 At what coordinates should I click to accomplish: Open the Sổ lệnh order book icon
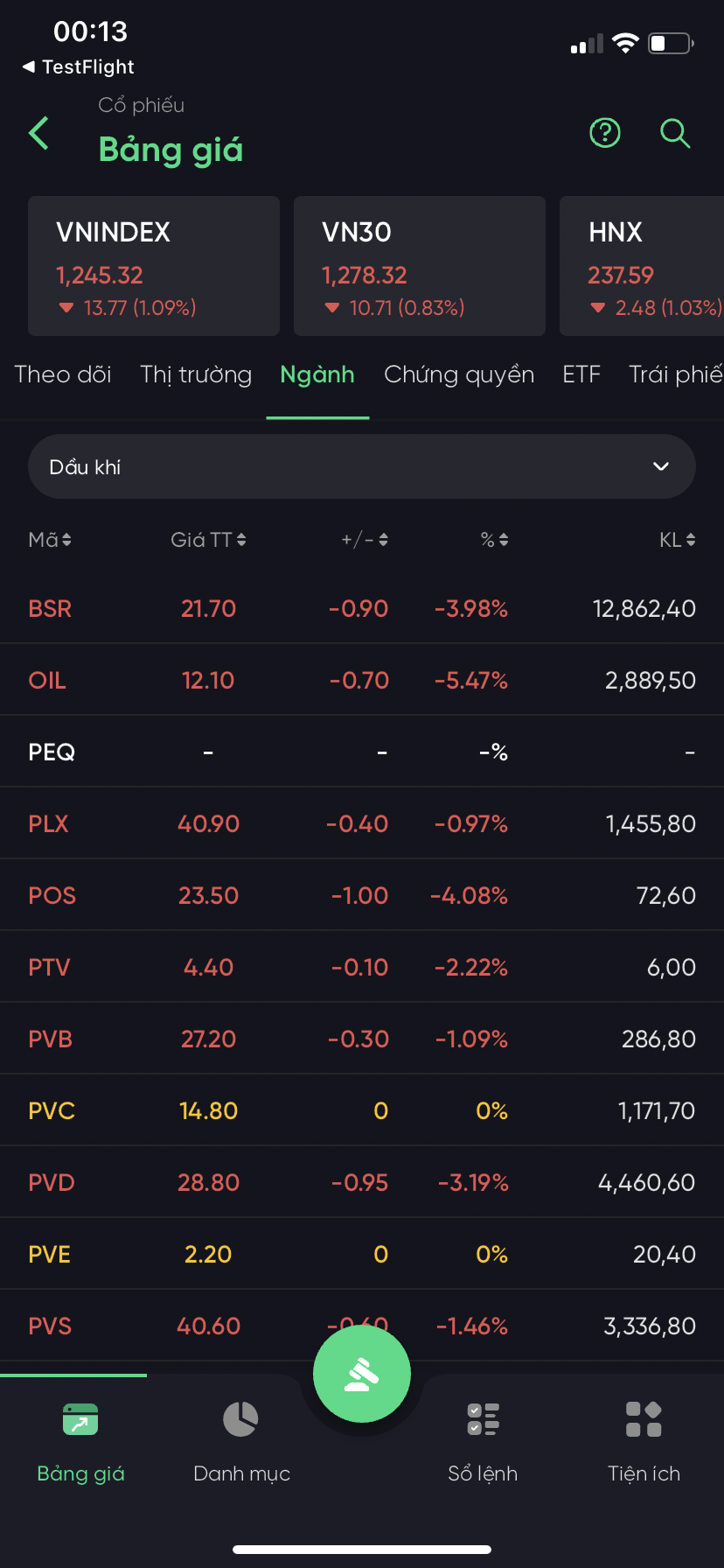point(483,1419)
